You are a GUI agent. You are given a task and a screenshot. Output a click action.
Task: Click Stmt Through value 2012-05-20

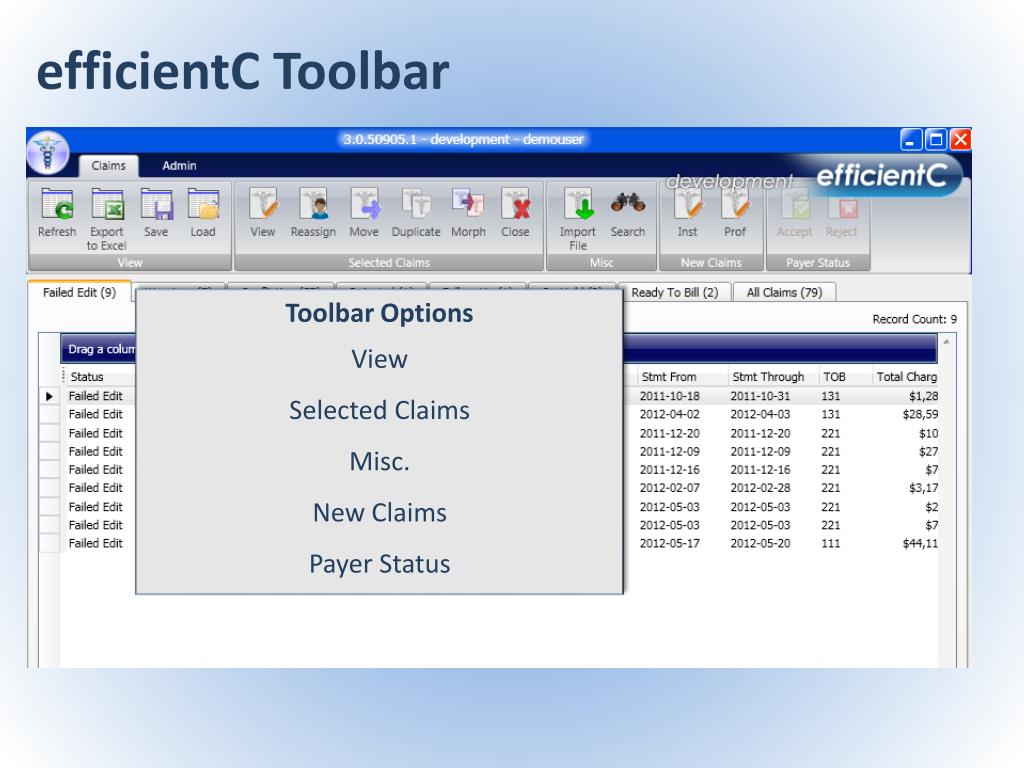(760, 543)
